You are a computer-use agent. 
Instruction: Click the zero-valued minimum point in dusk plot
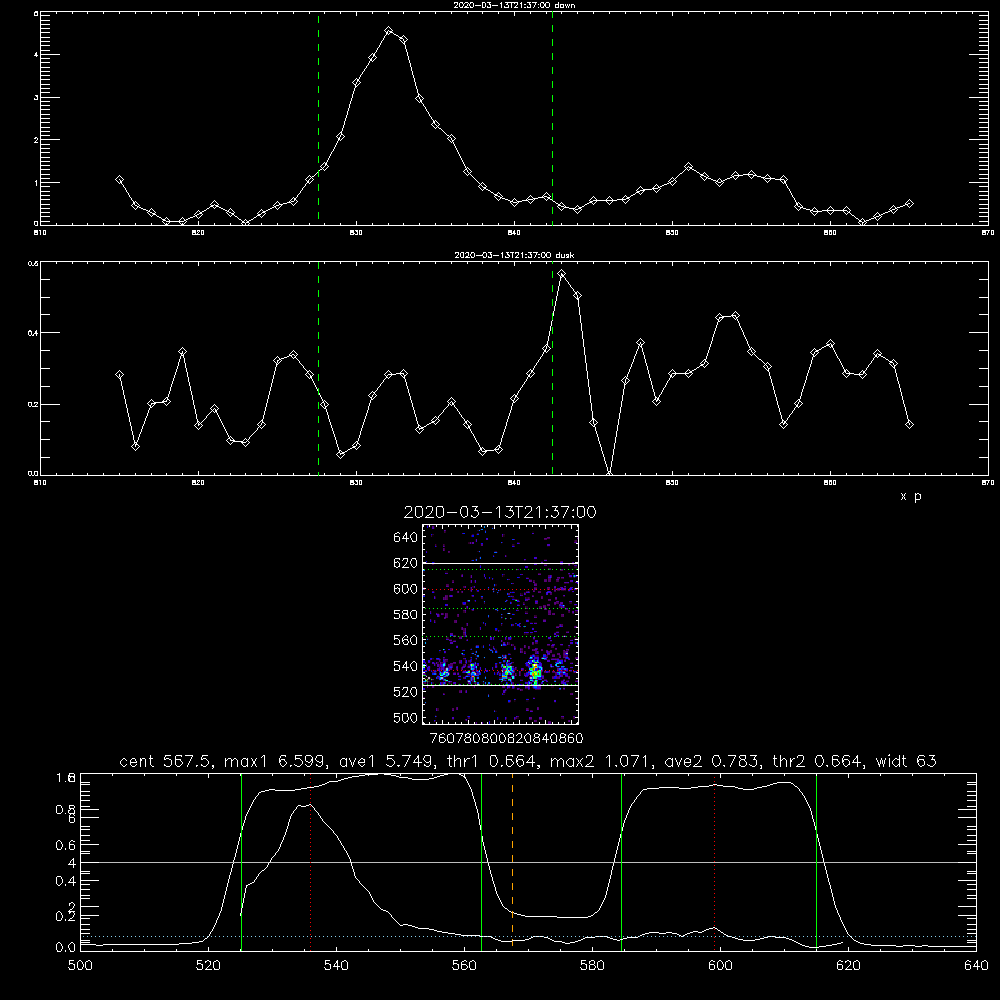(x=609, y=474)
